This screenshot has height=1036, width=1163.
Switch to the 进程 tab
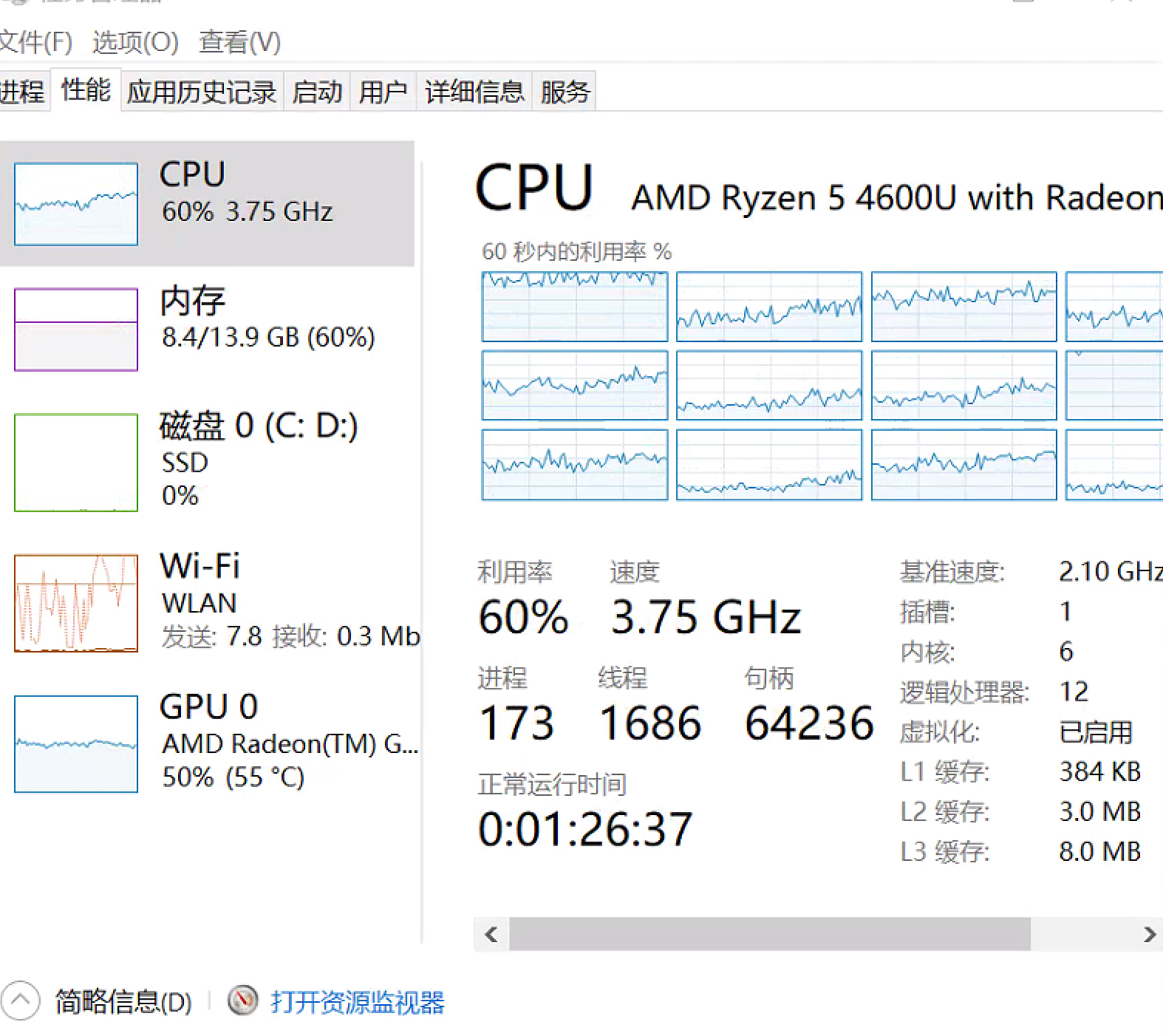coord(22,92)
